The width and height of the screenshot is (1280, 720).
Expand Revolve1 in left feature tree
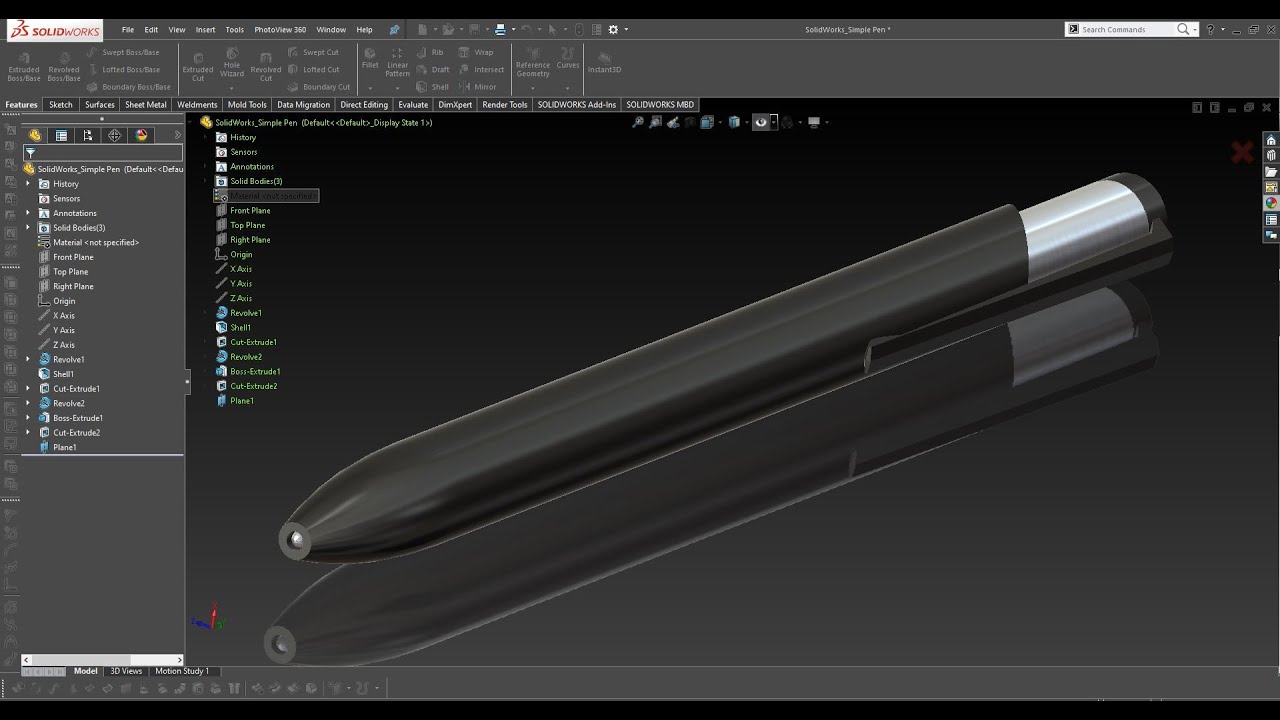click(x=28, y=359)
